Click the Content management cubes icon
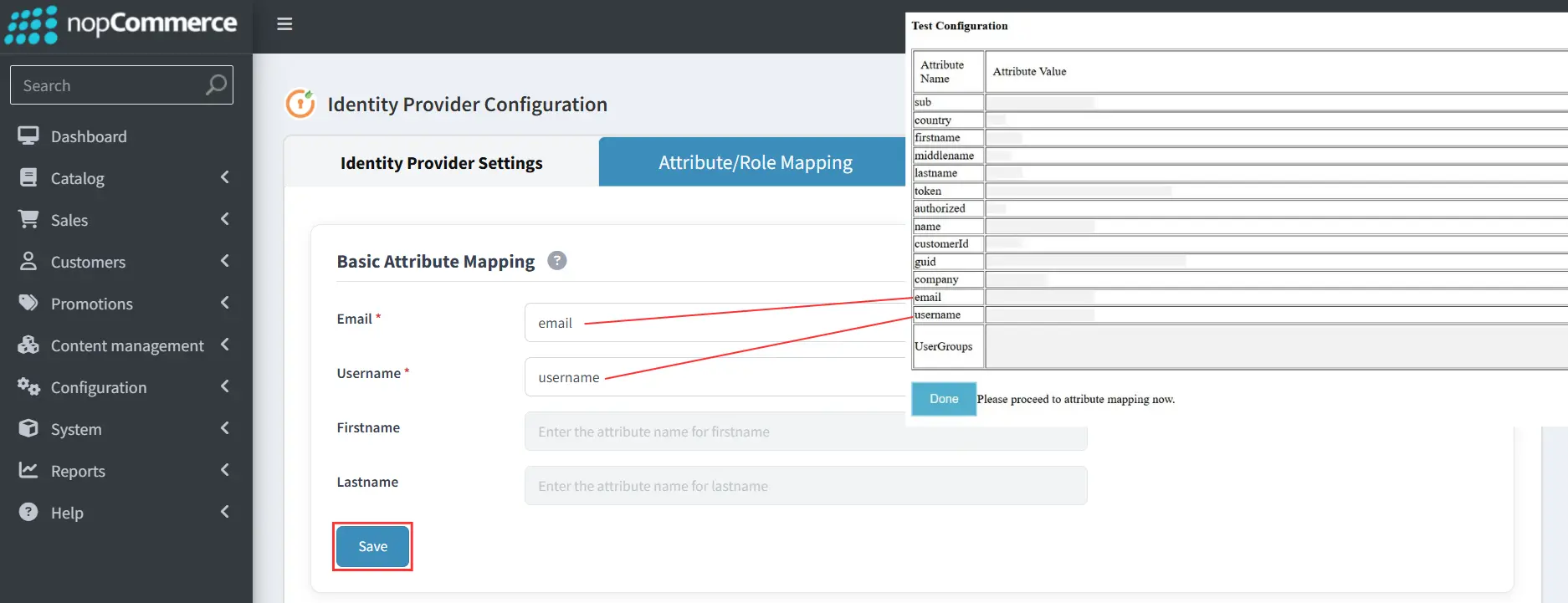 point(28,345)
